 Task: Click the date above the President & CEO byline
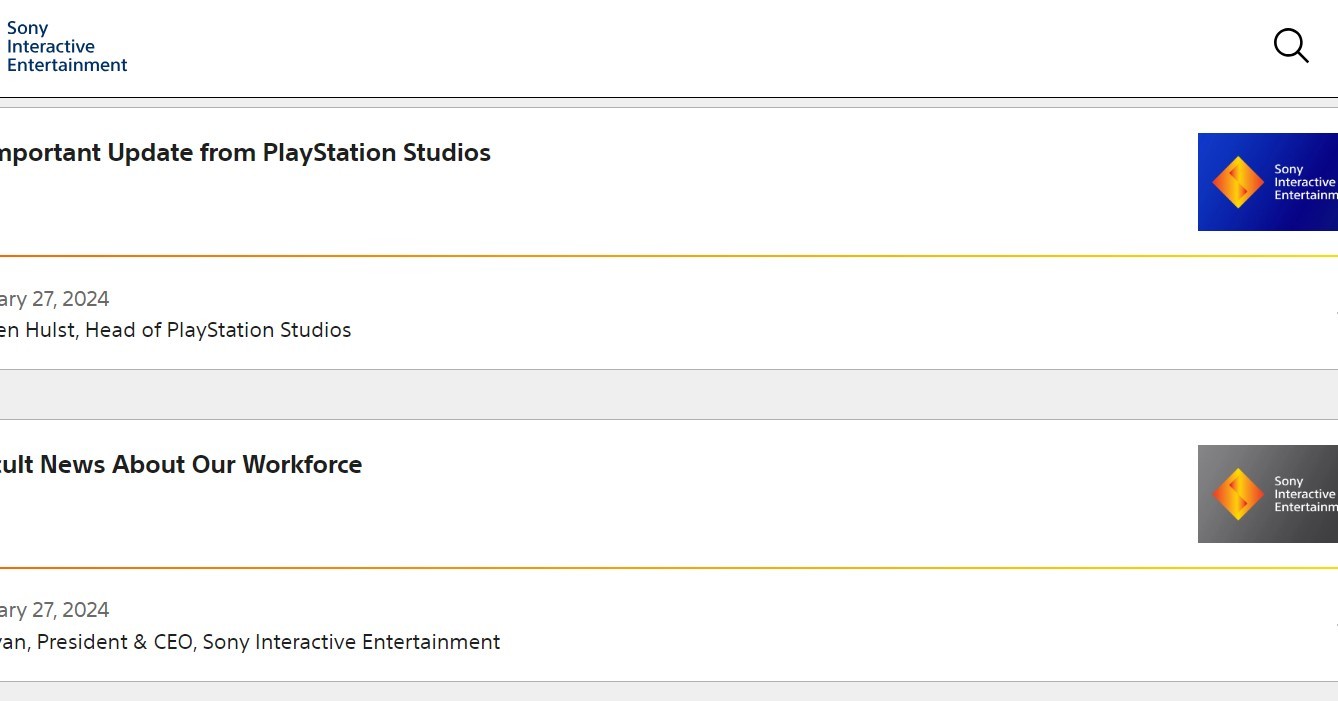54,610
